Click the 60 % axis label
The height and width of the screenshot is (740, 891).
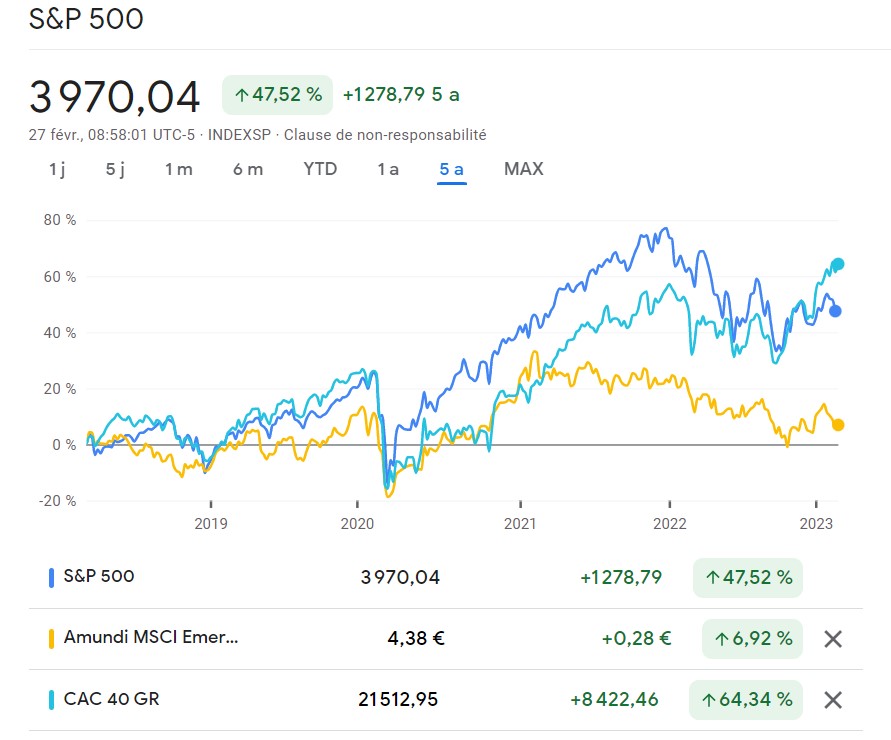[x=60, y=277]
